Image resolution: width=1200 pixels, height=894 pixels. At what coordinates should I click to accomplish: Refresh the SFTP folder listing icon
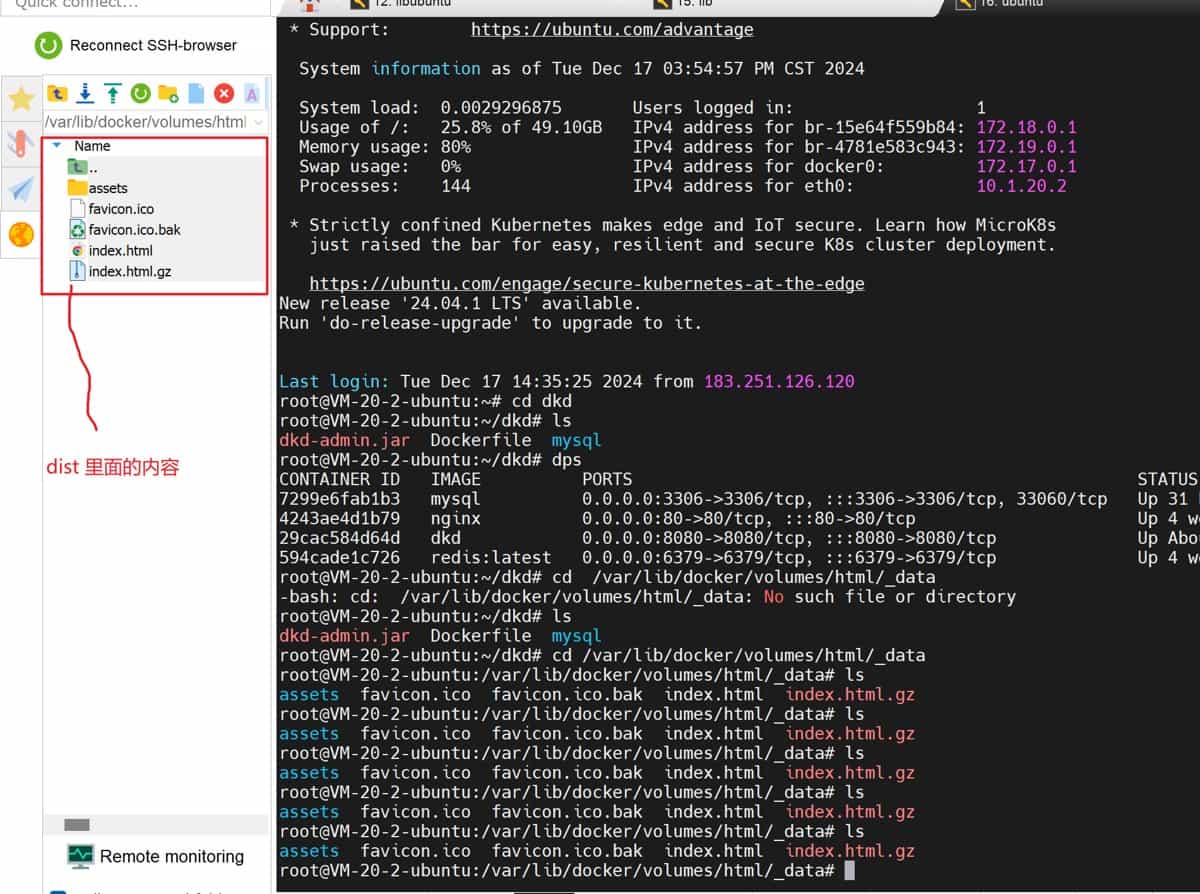pos(140,93)
